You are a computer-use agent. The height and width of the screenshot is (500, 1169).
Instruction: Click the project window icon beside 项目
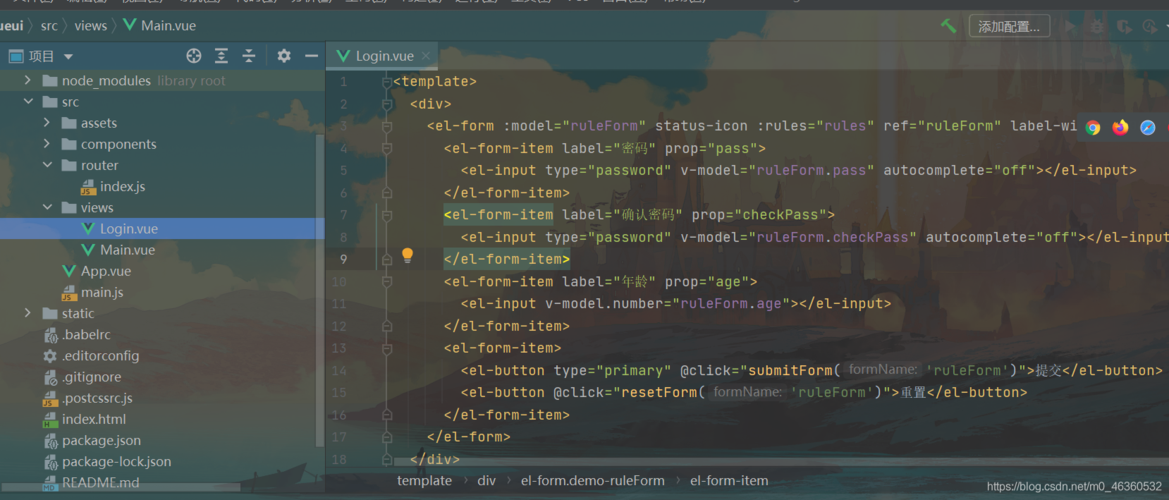(x=15, y=56)
